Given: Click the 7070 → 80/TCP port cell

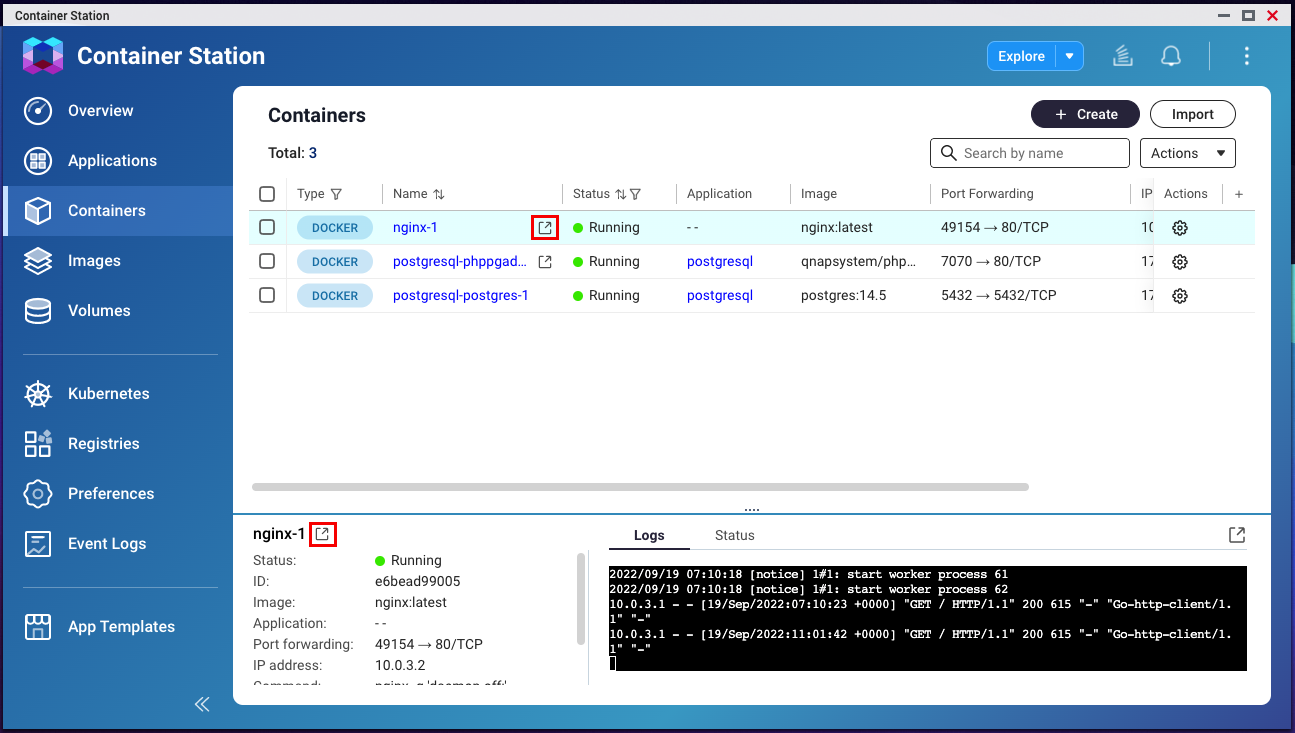Looking at the screenshot, I should (991, 262).
